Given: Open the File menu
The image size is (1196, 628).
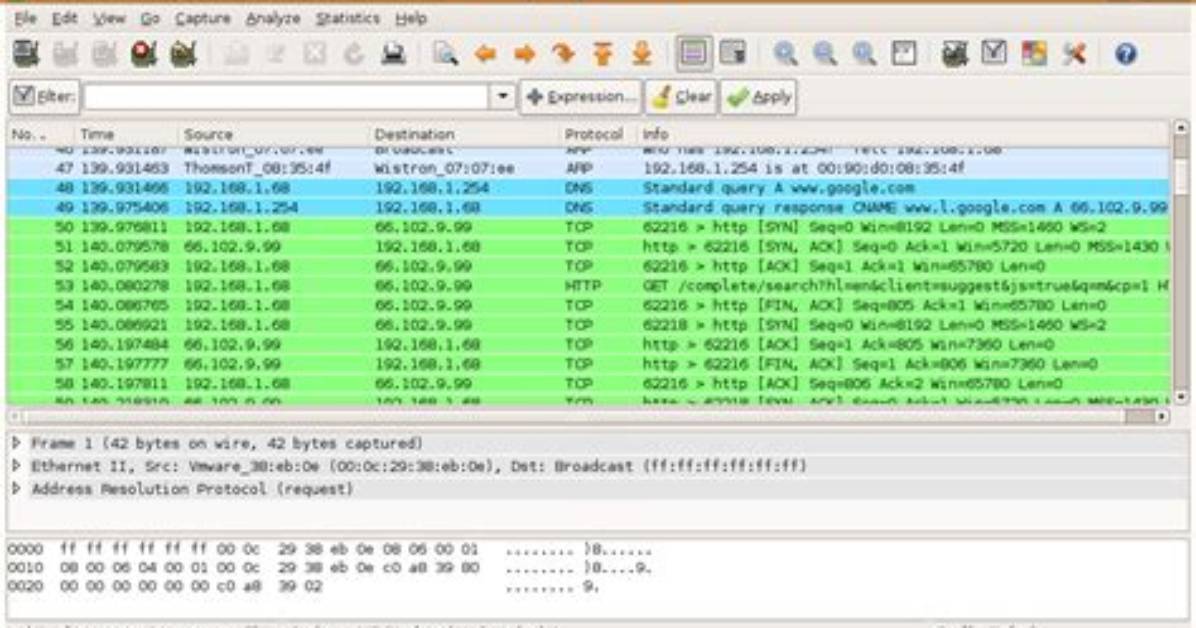Looking at the screenshot, I should point(25,18).
